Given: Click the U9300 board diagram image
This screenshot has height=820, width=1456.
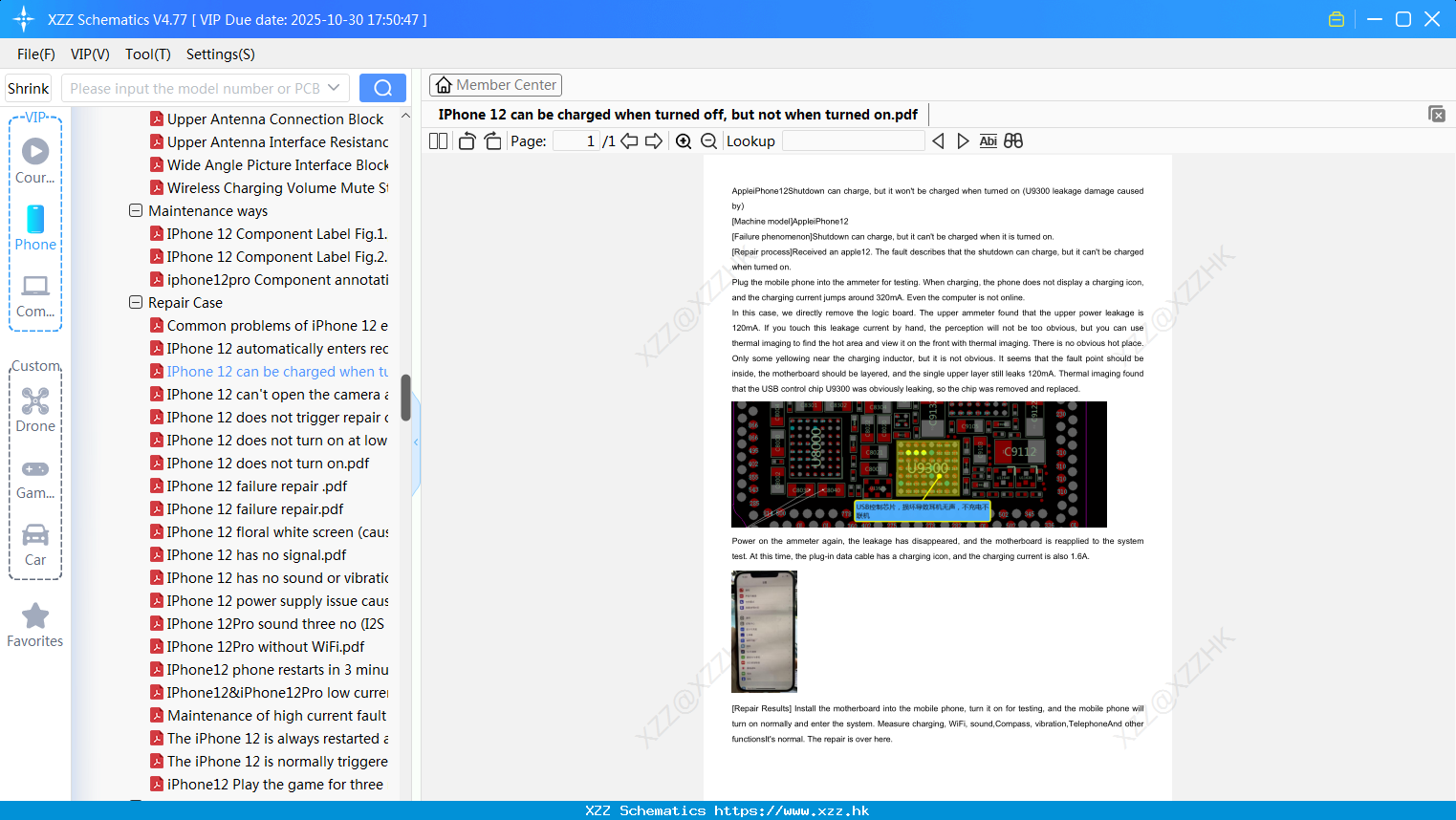Looking at the screenshot, I should click(x=919, y=464).
